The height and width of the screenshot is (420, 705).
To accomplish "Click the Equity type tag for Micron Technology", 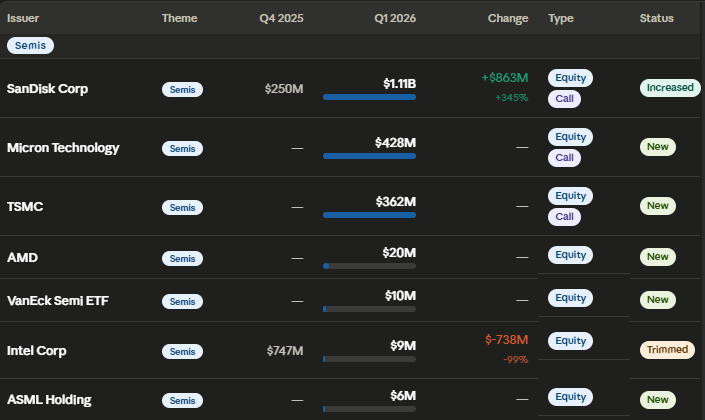I will (x=570, y=137).
